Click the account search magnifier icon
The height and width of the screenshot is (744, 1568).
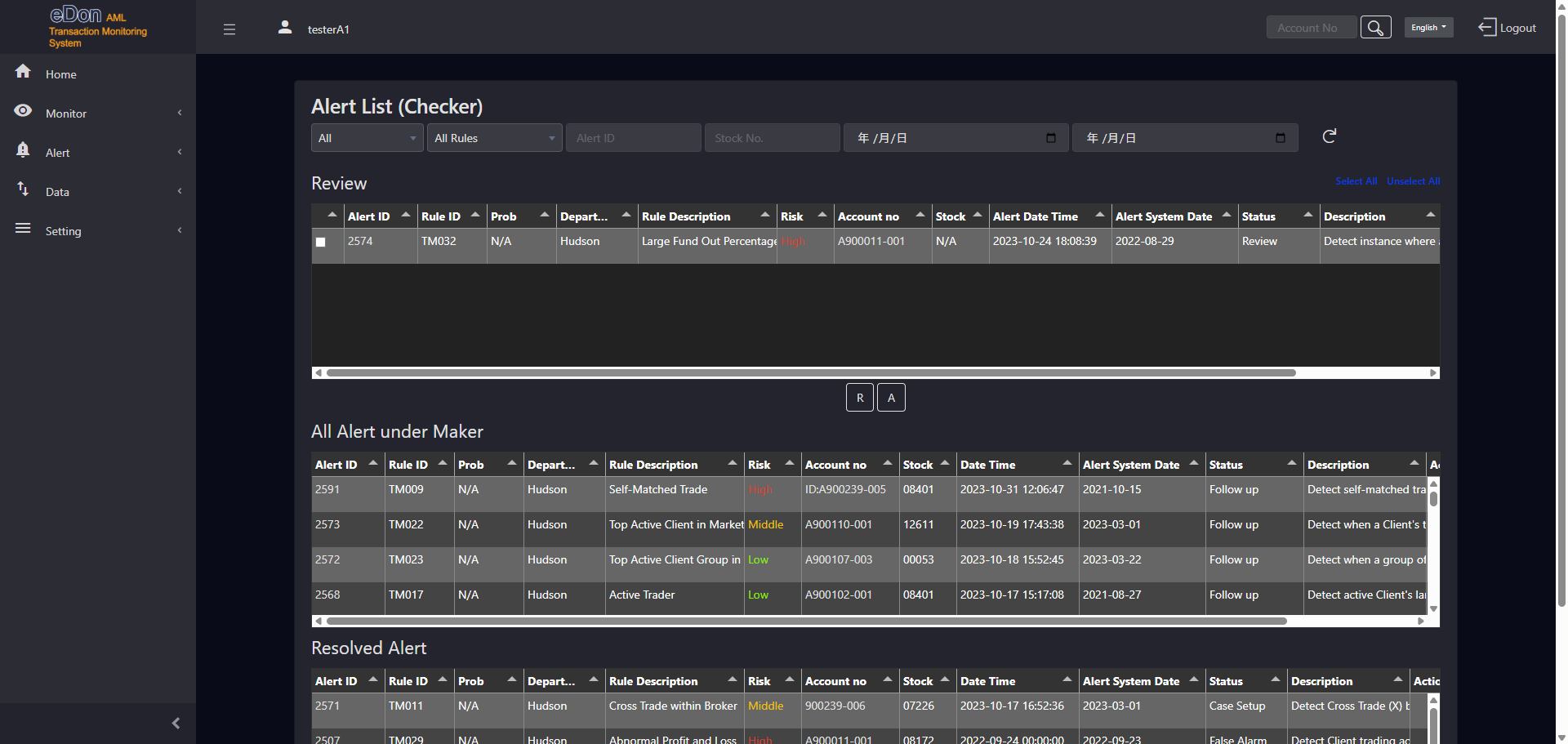pyautogui.click(x=1376, y=26)
